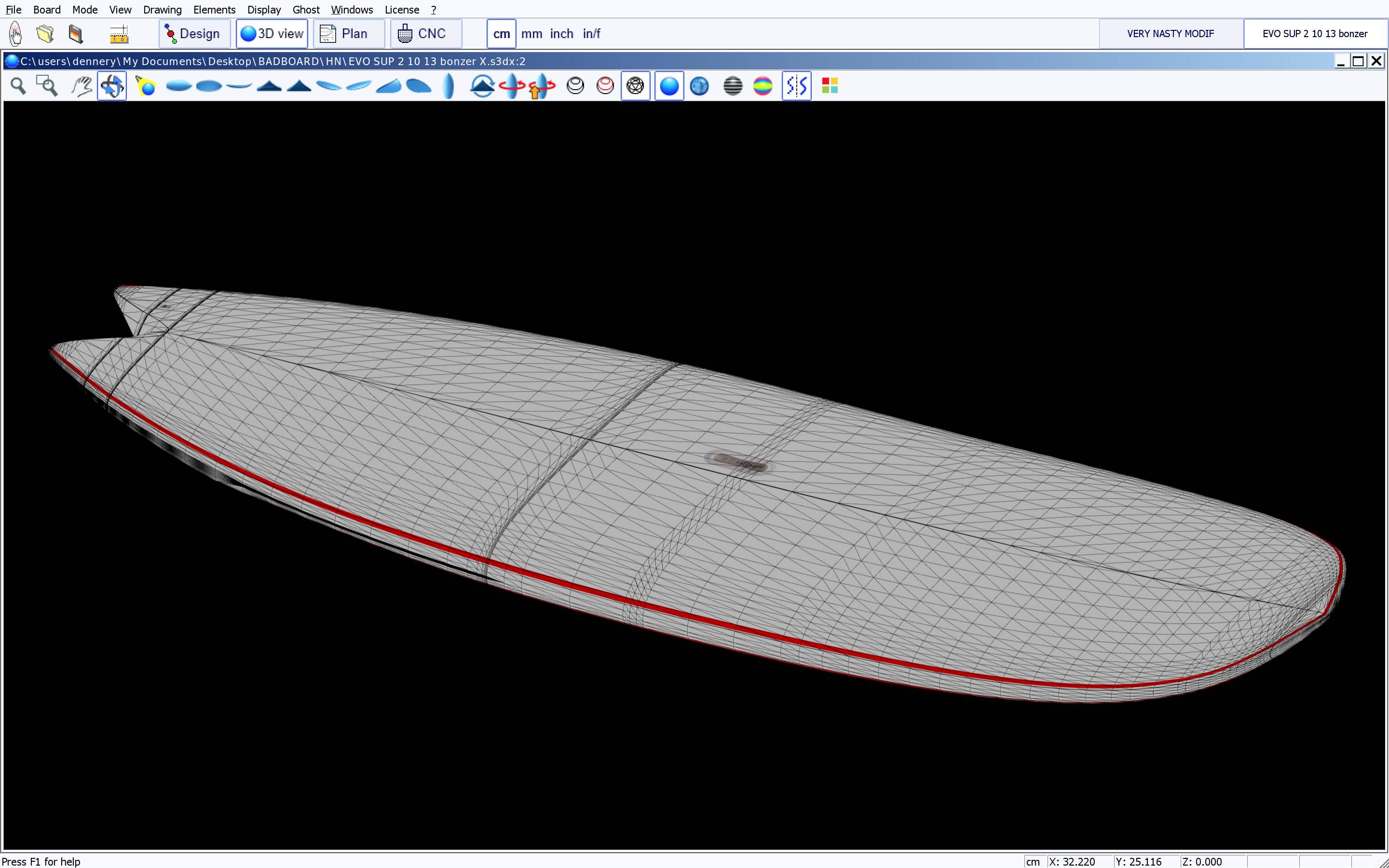
Task: Select the striped zebra sphere shading
Action: coord(733,86)
